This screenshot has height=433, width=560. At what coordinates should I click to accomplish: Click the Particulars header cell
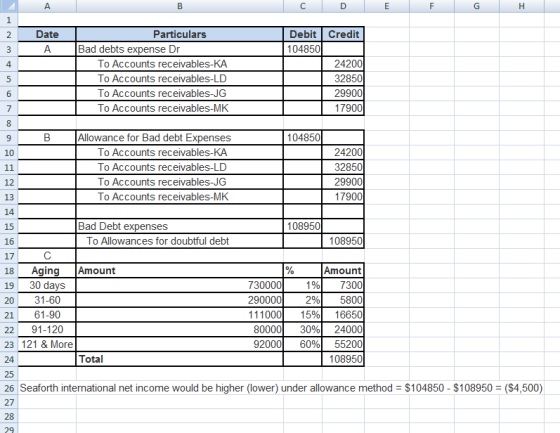coord(180,34)
